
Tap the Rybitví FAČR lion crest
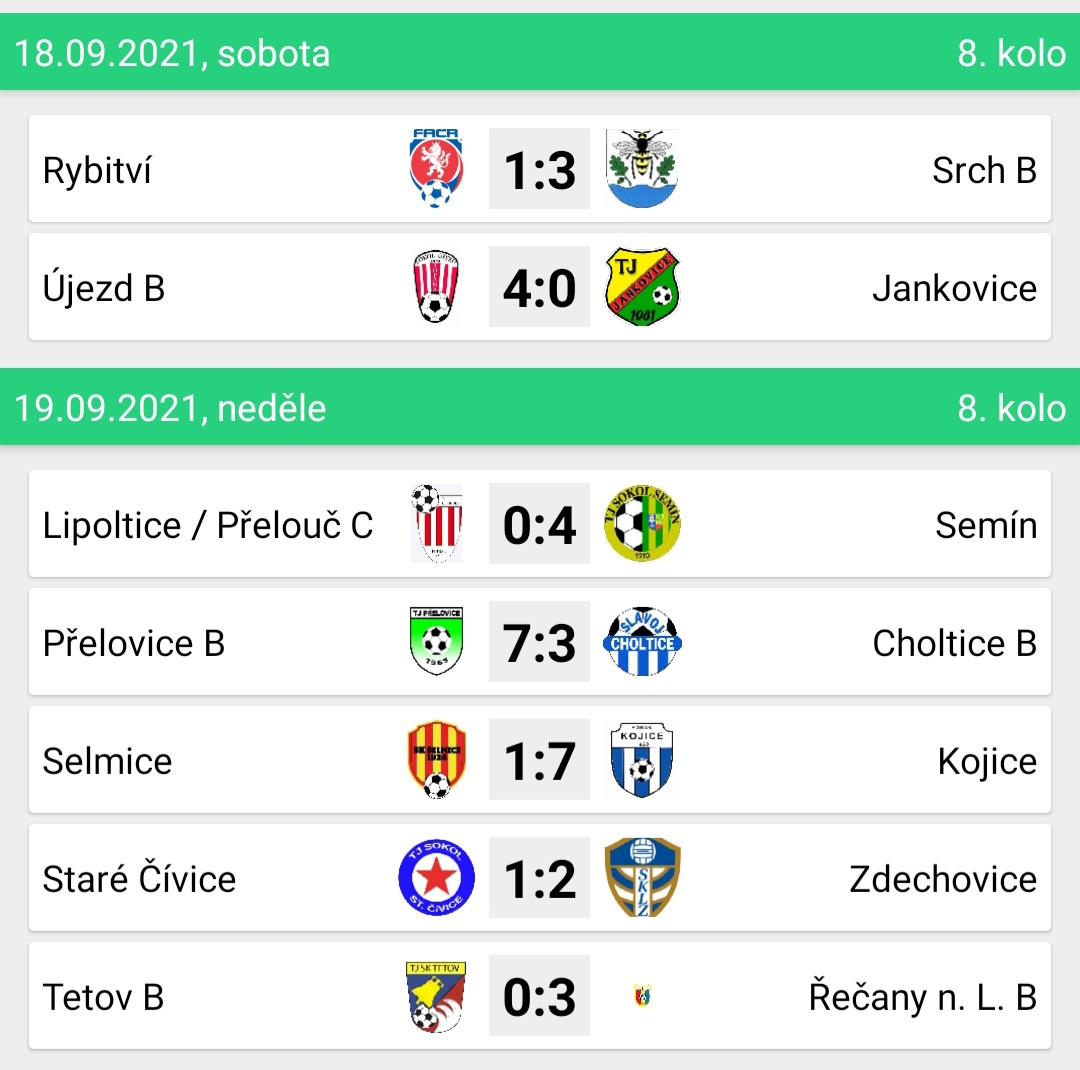[436, 168]
